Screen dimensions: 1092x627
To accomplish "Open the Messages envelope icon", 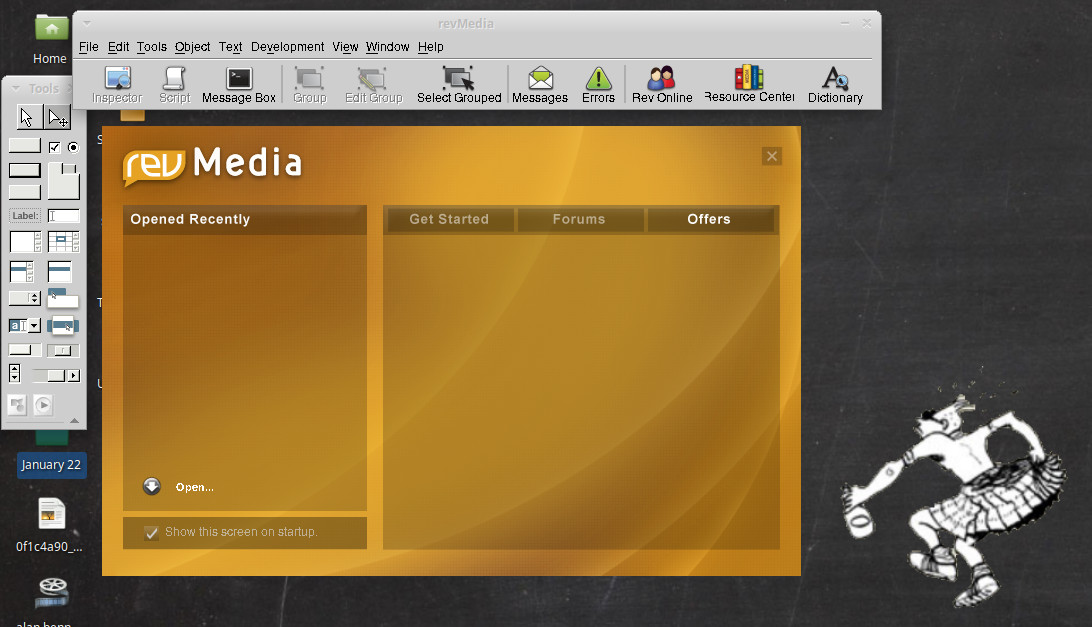I will tap(540, 84).
